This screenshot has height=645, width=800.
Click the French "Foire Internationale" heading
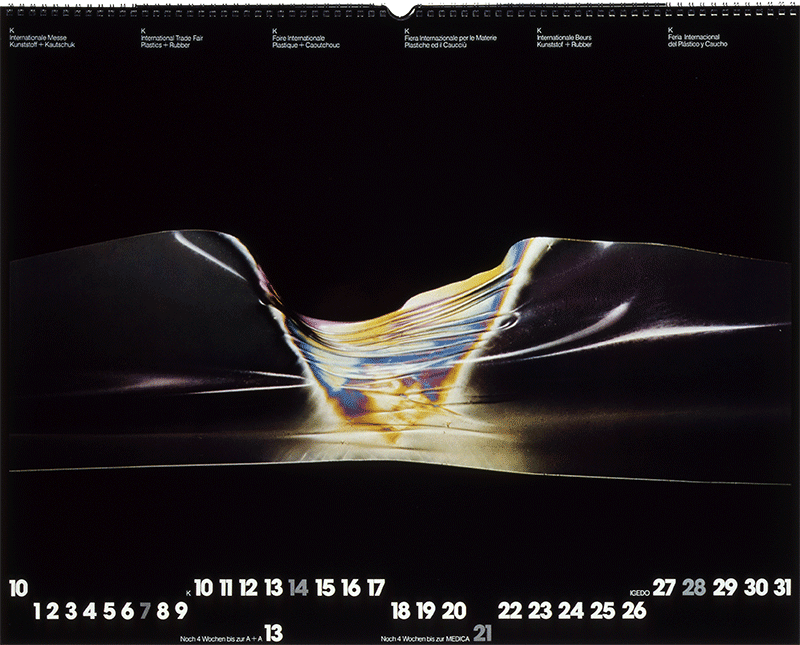(x=305, y=41)
